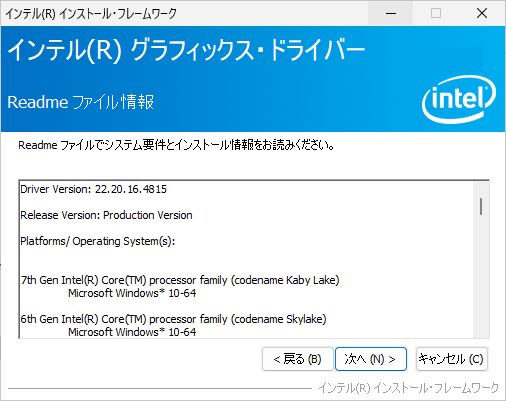Click the インテル(R) グラフィックス・ドライバー banner title

point(186,50)
